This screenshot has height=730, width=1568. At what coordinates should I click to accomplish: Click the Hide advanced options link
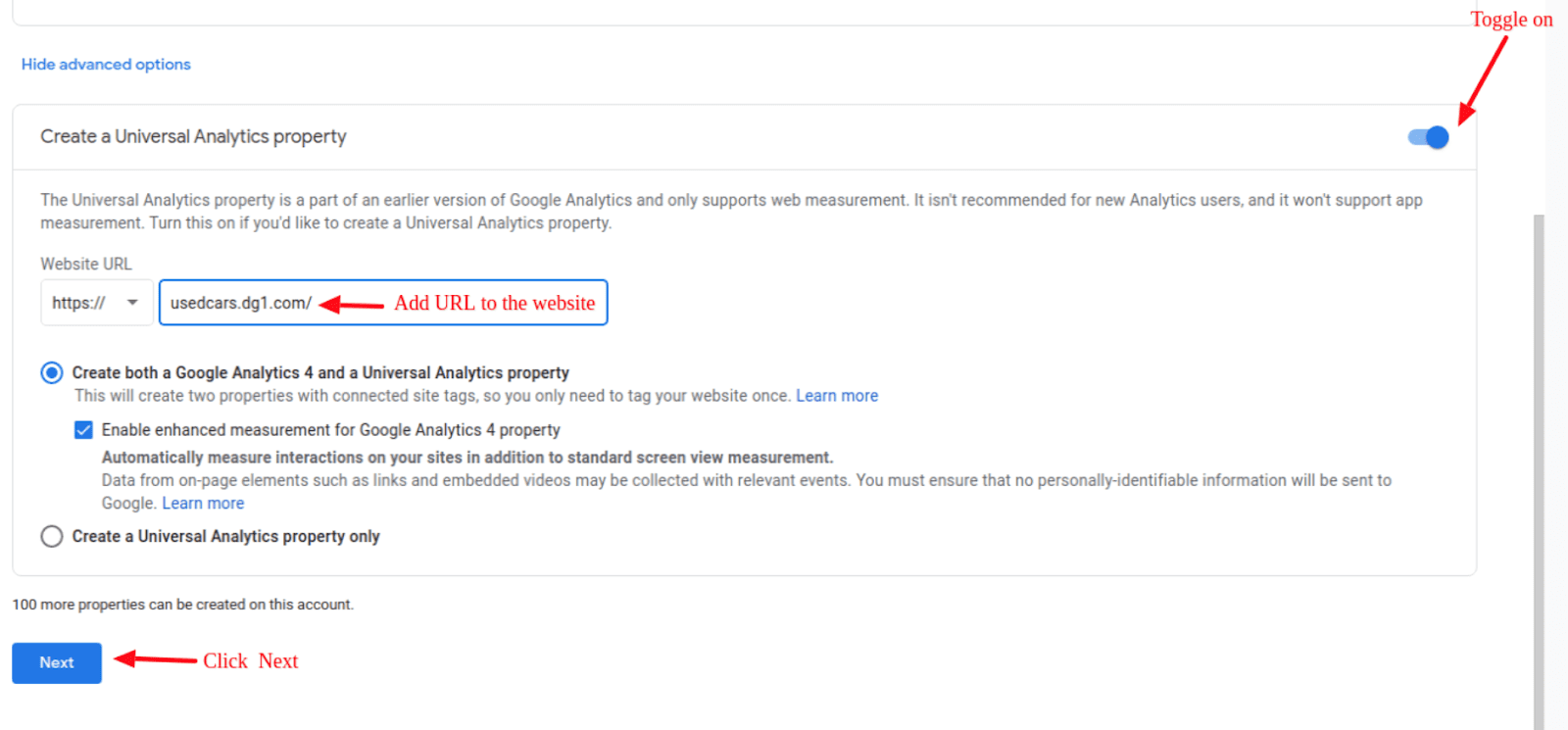[x=106, y=64]
